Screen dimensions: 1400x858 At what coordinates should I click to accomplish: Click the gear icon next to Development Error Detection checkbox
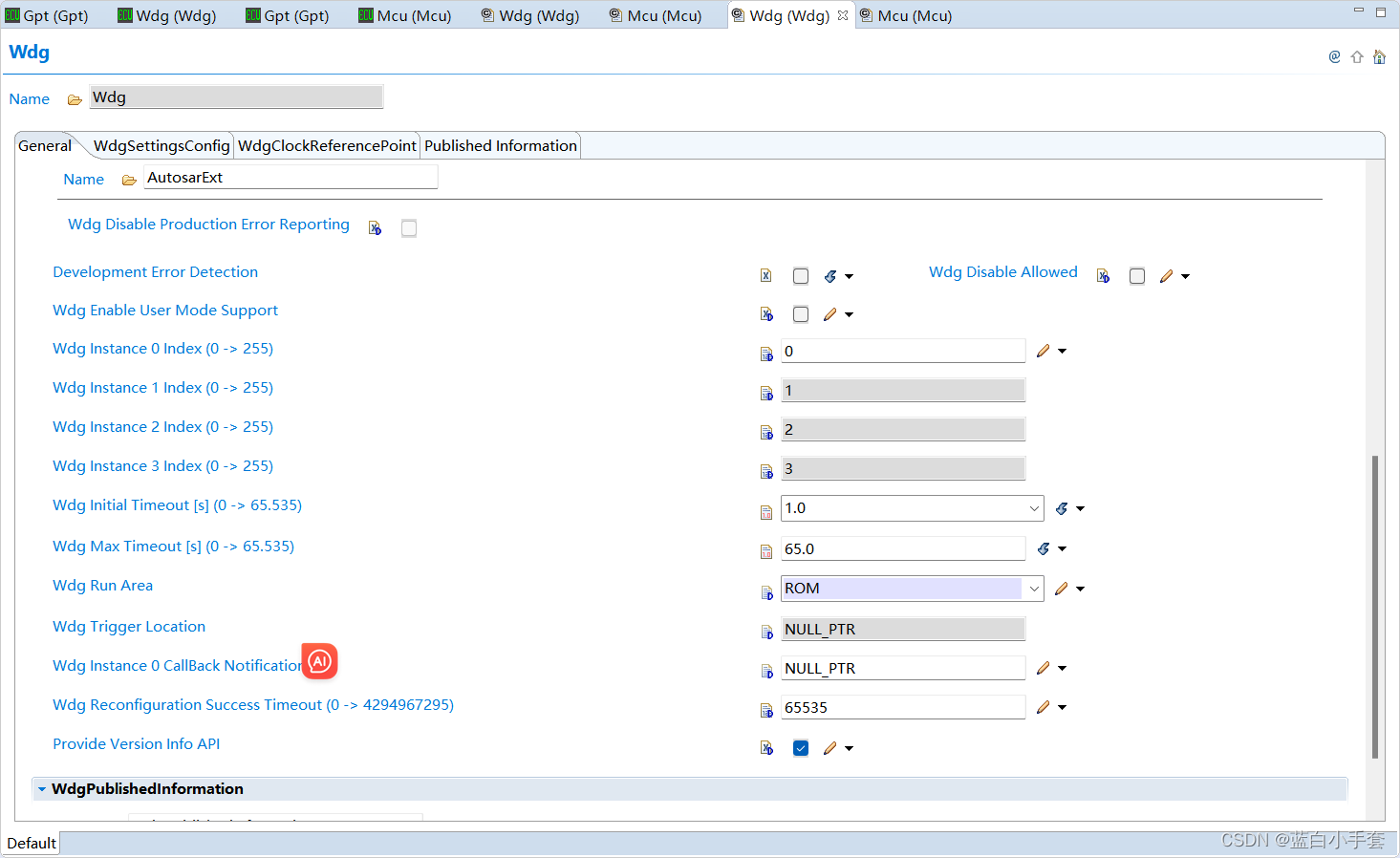830,276
